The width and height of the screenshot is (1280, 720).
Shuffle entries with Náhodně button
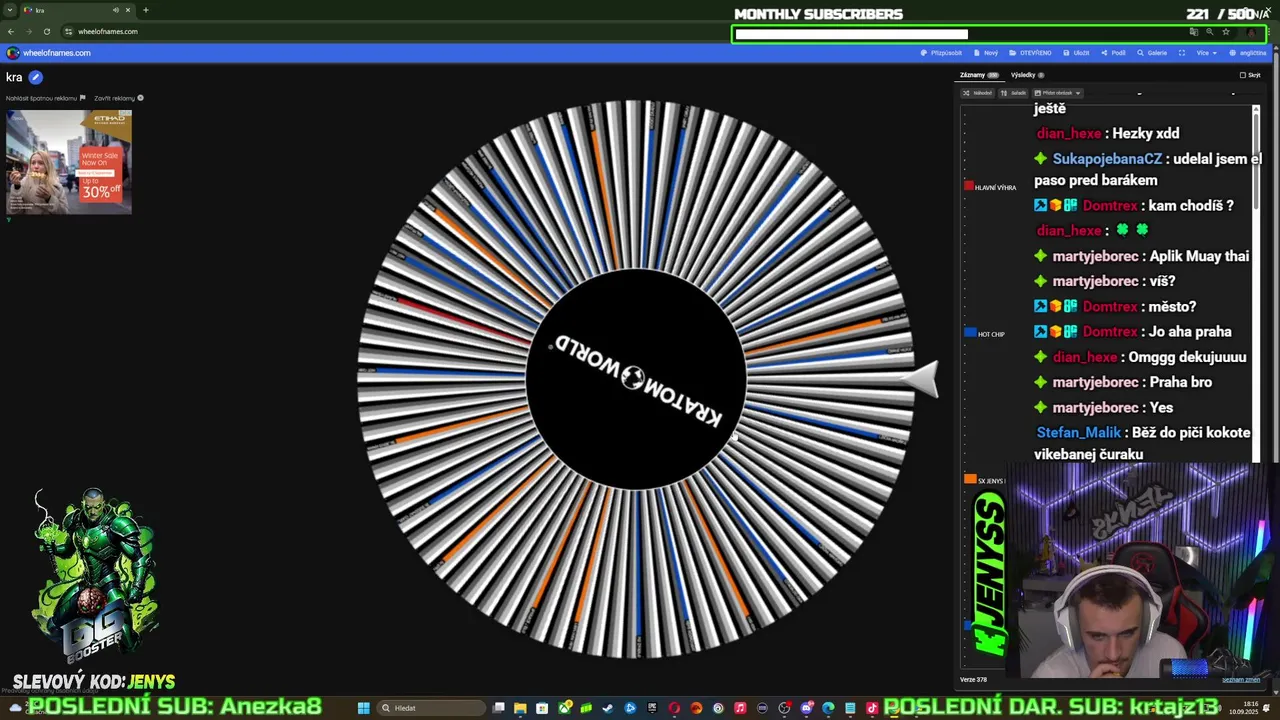[x=978, y=93]
